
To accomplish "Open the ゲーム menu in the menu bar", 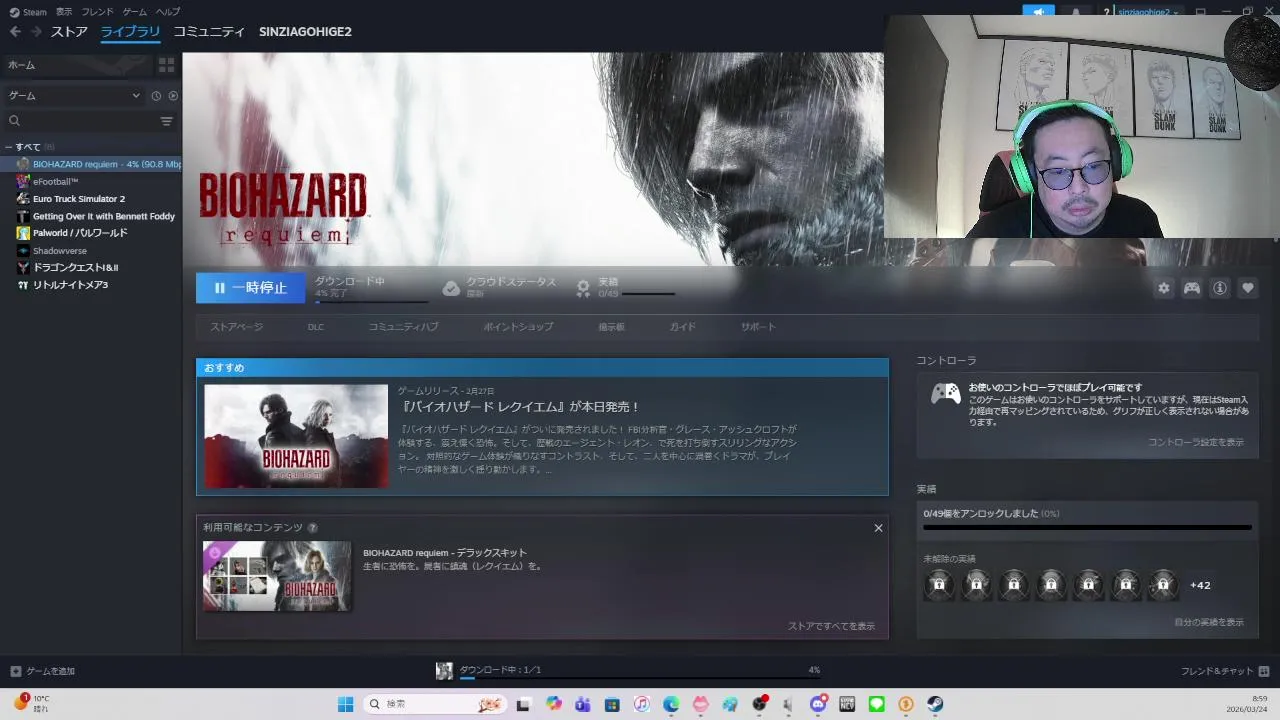I will tap(134, 12).
